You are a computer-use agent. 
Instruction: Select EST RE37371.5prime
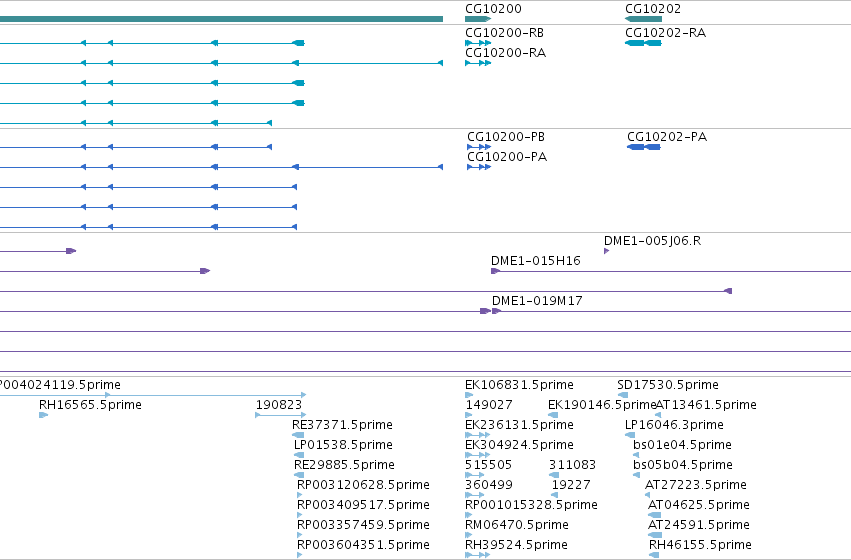coord(342,425)
